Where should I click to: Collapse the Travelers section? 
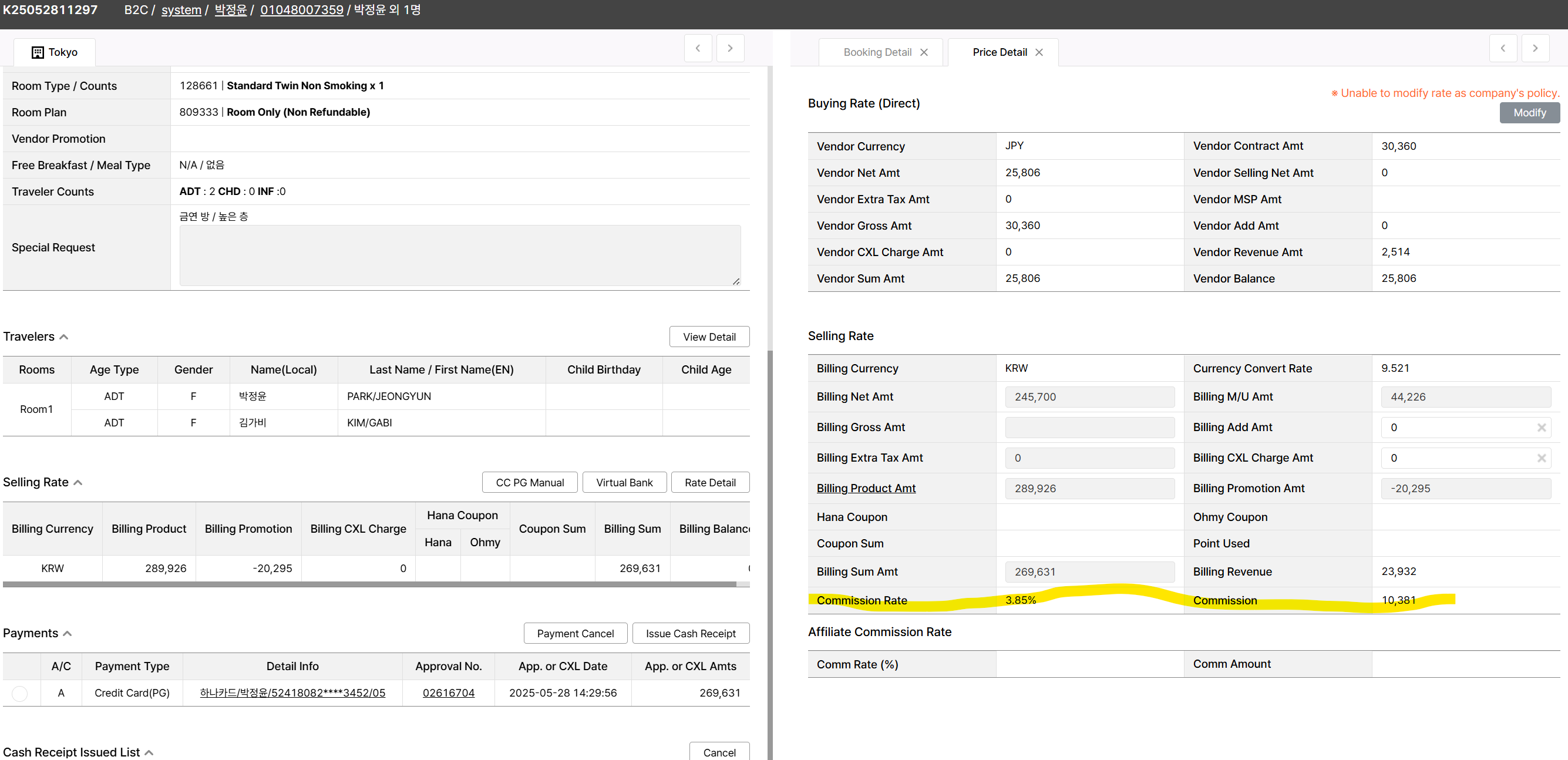[x=64, y=337]
